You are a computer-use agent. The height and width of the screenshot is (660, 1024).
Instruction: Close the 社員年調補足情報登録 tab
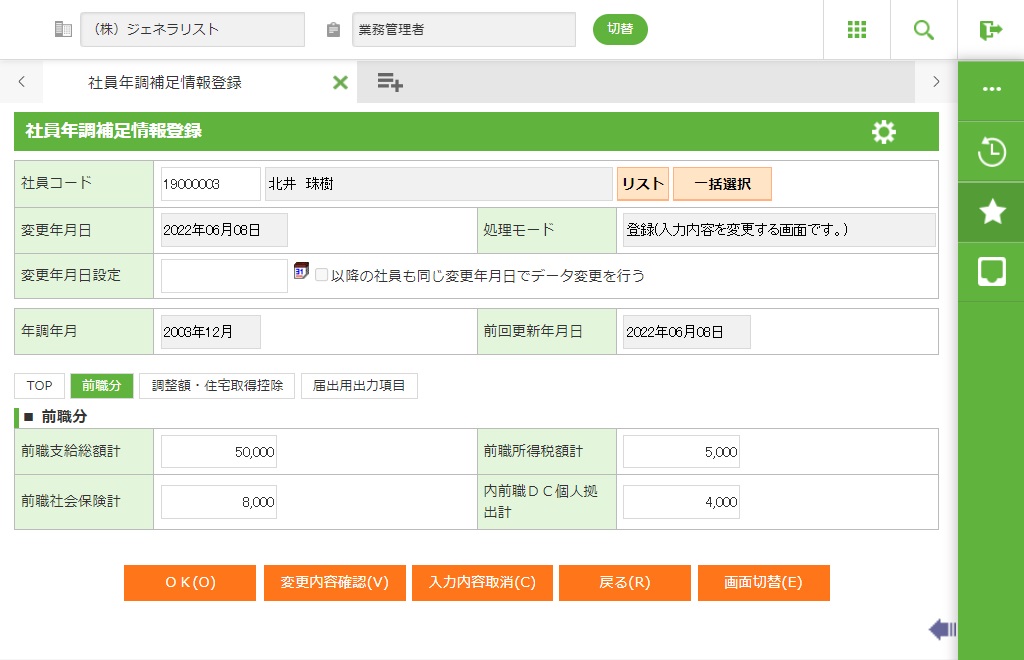coord(340,83)
